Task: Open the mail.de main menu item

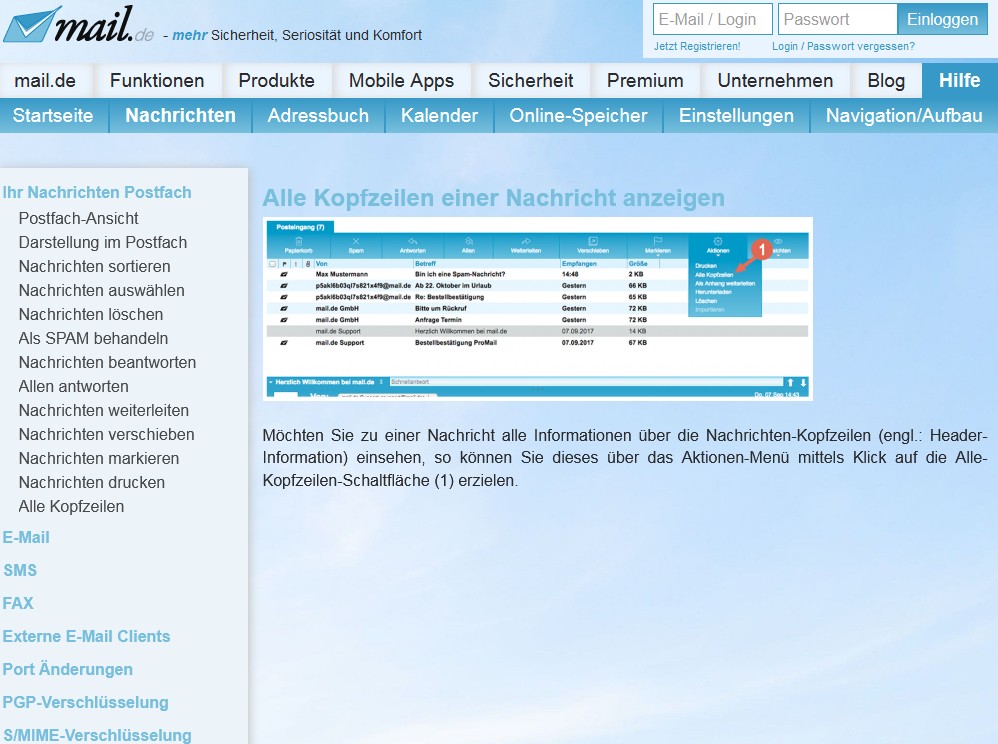Action: (x=45, y=80)
